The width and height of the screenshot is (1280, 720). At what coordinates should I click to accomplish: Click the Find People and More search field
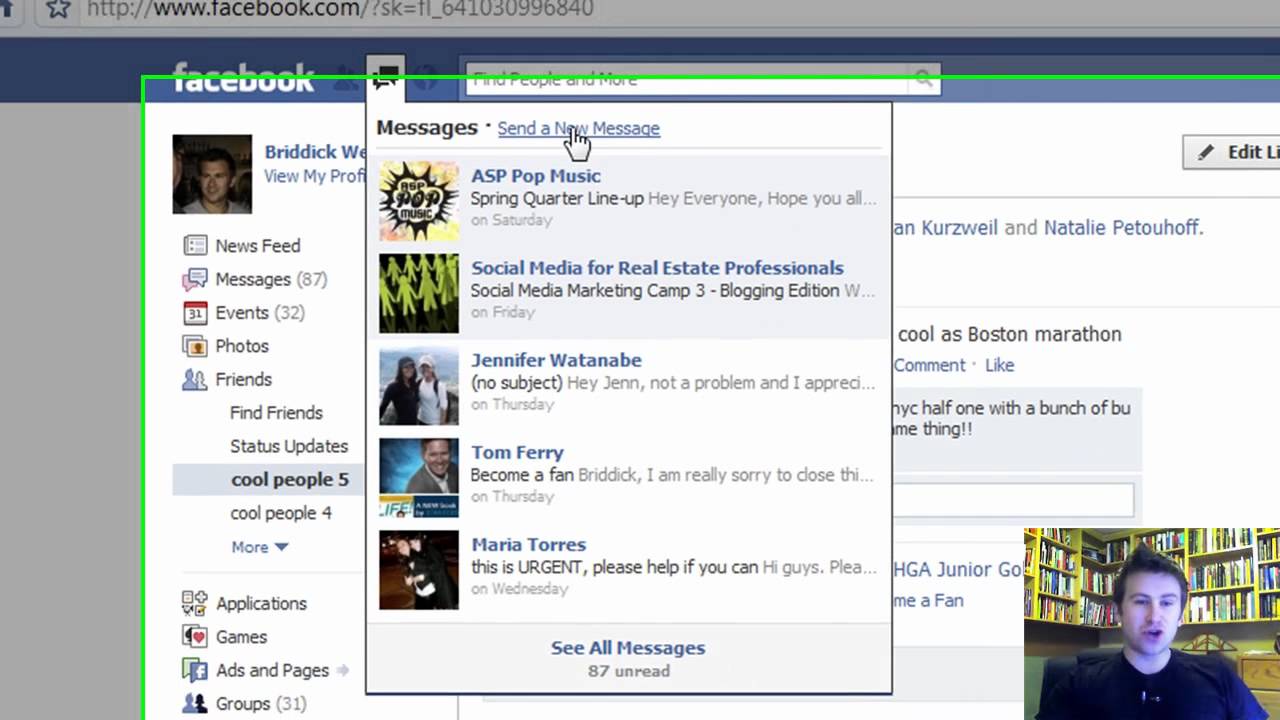(x=688, y=79)
